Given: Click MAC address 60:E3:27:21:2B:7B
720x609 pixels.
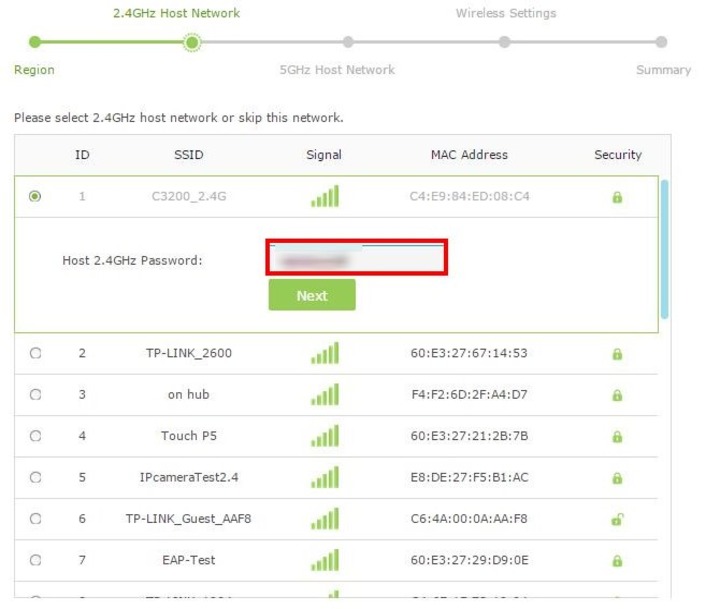Looking at the screenshot, I should tap(469, 436).
